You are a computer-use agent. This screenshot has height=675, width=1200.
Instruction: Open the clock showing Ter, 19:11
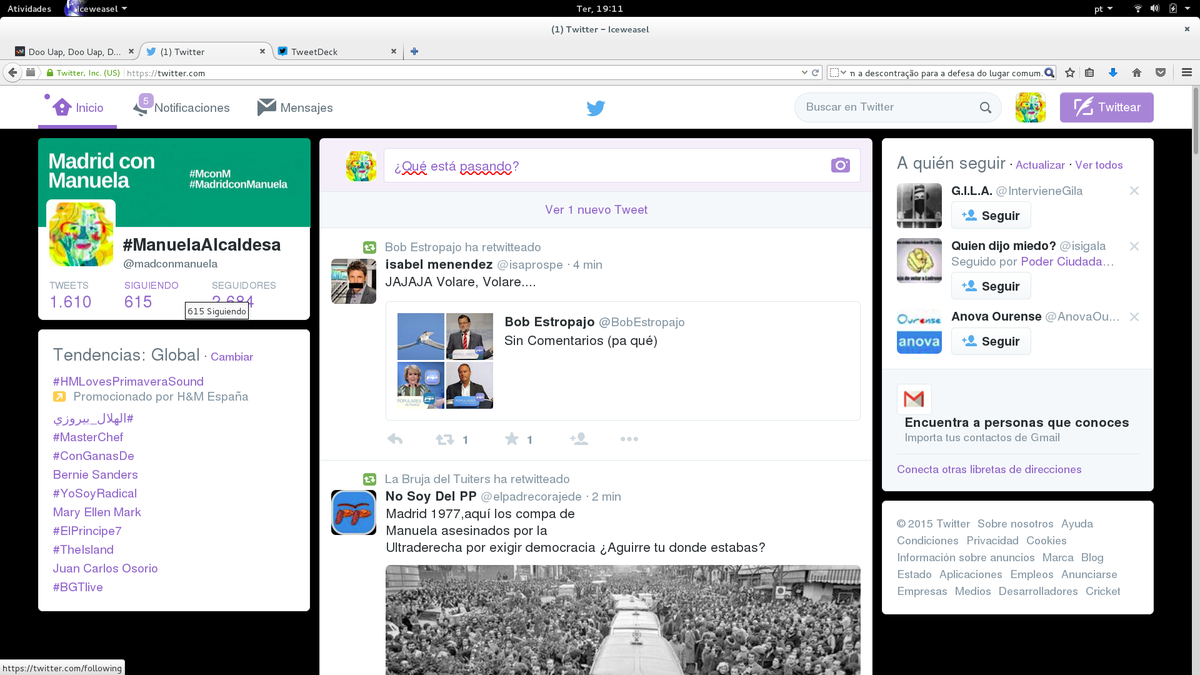pos(599,8)
